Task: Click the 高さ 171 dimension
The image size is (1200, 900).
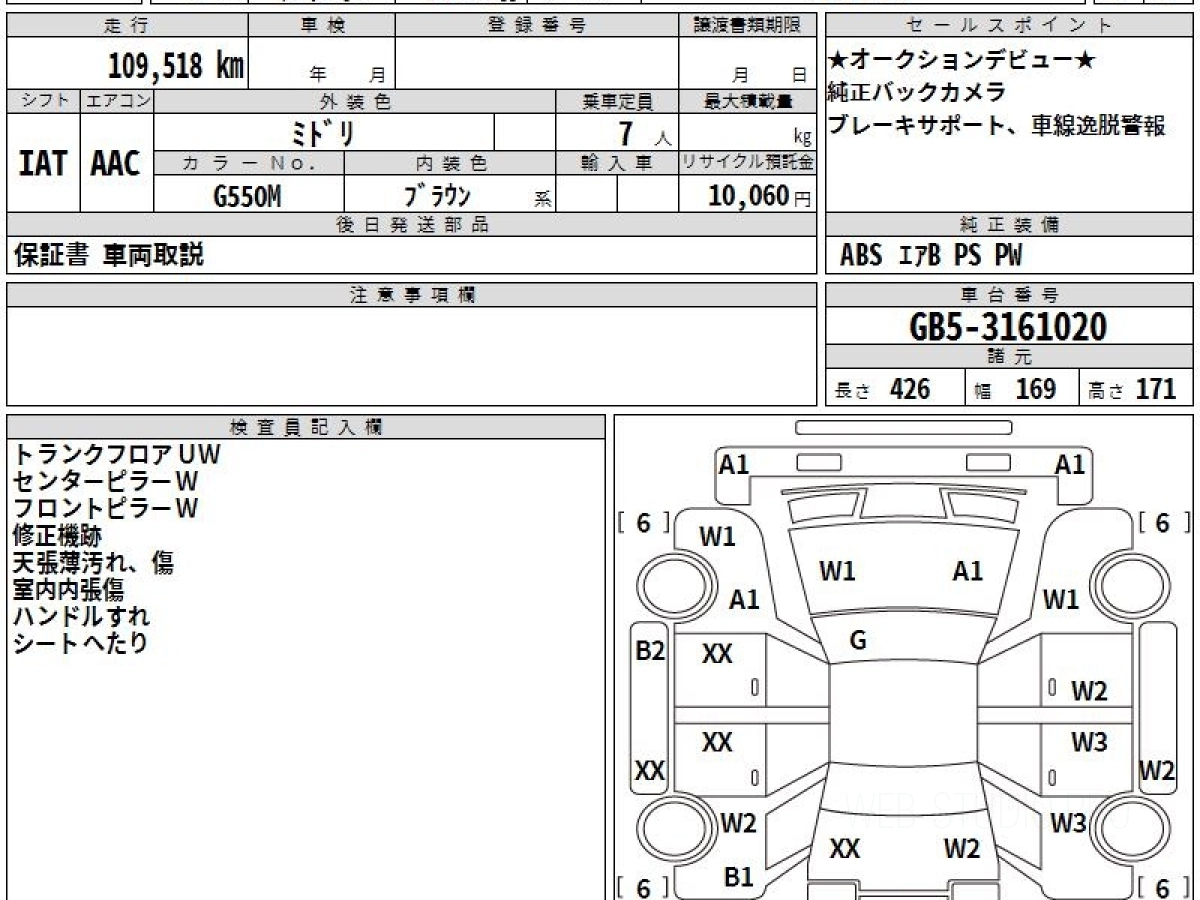Action: [x=1133, y=389]
